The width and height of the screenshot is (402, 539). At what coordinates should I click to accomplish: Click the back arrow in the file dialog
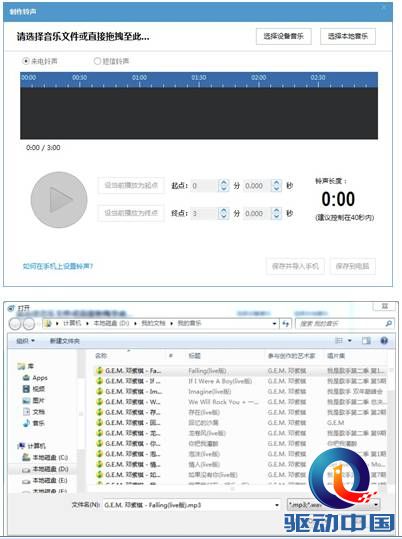15,323
